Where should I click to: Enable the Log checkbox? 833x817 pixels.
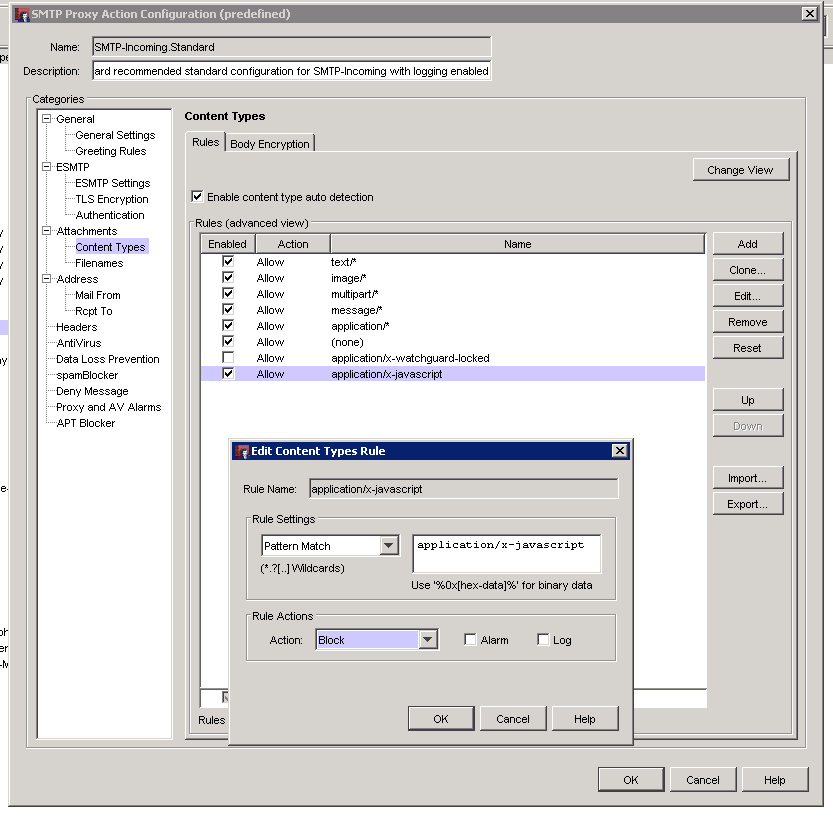(x=543, y=640)
